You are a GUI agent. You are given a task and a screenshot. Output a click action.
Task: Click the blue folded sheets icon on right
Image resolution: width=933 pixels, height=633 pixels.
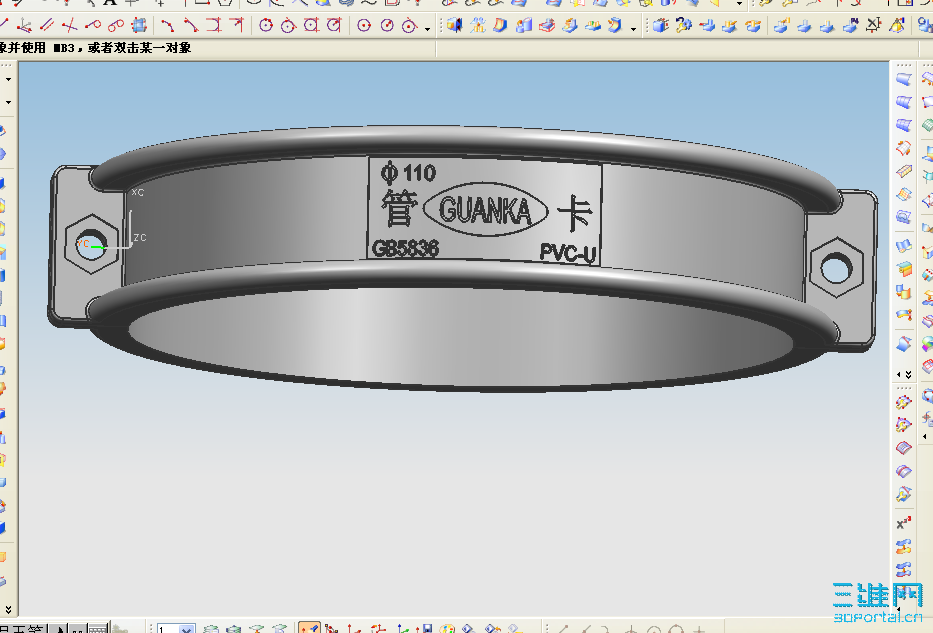point(904,246)
